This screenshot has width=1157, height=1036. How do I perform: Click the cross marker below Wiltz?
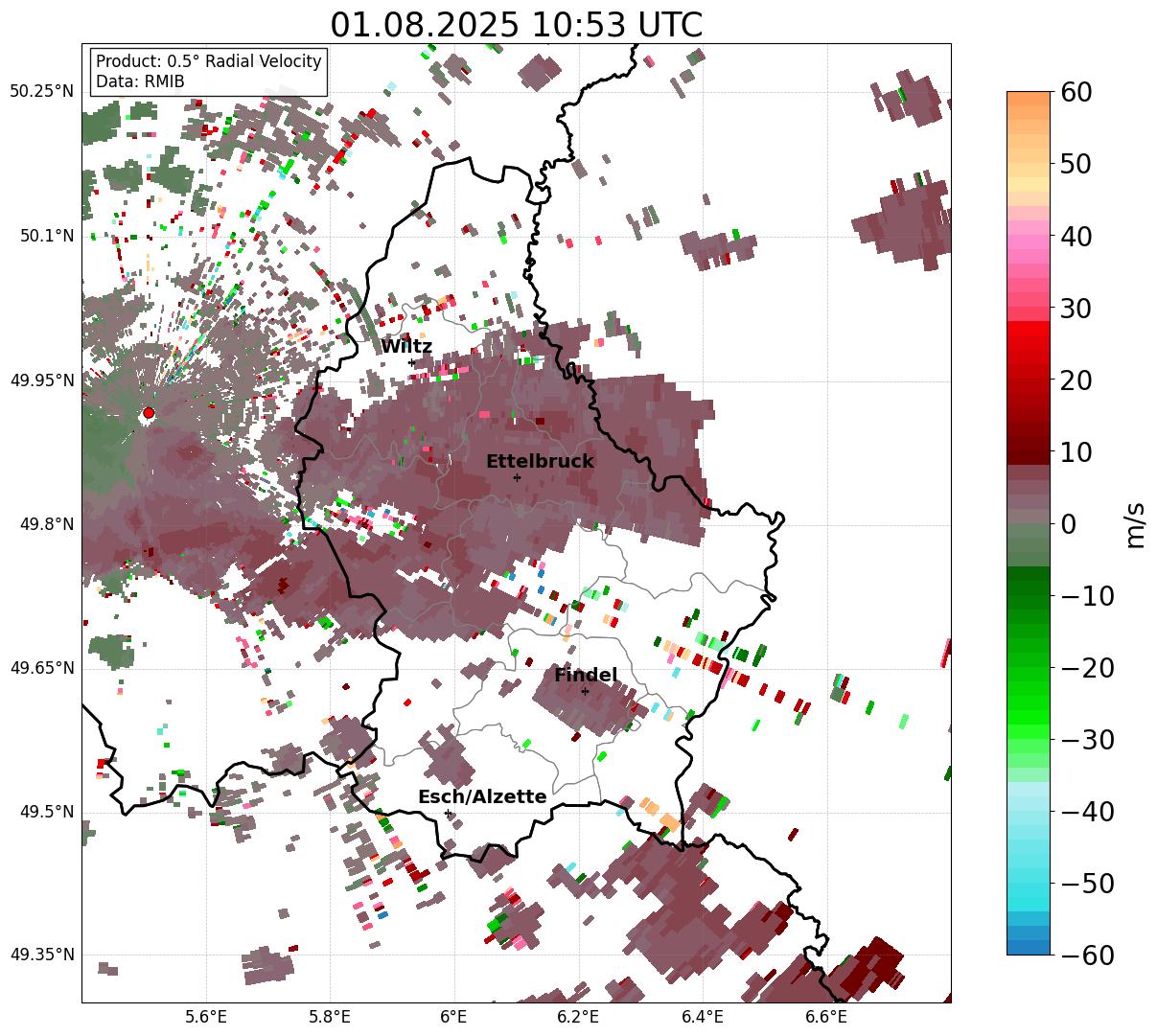[411, 362]
